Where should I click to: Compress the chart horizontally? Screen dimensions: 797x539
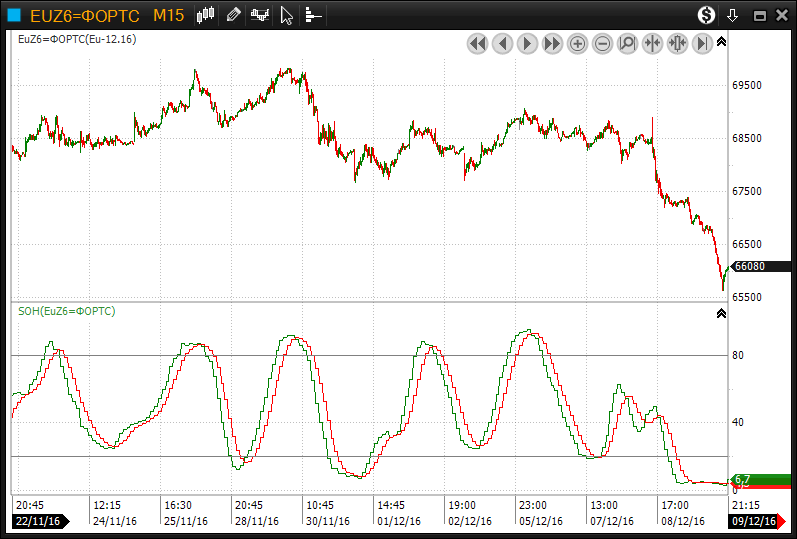point(652,44)
